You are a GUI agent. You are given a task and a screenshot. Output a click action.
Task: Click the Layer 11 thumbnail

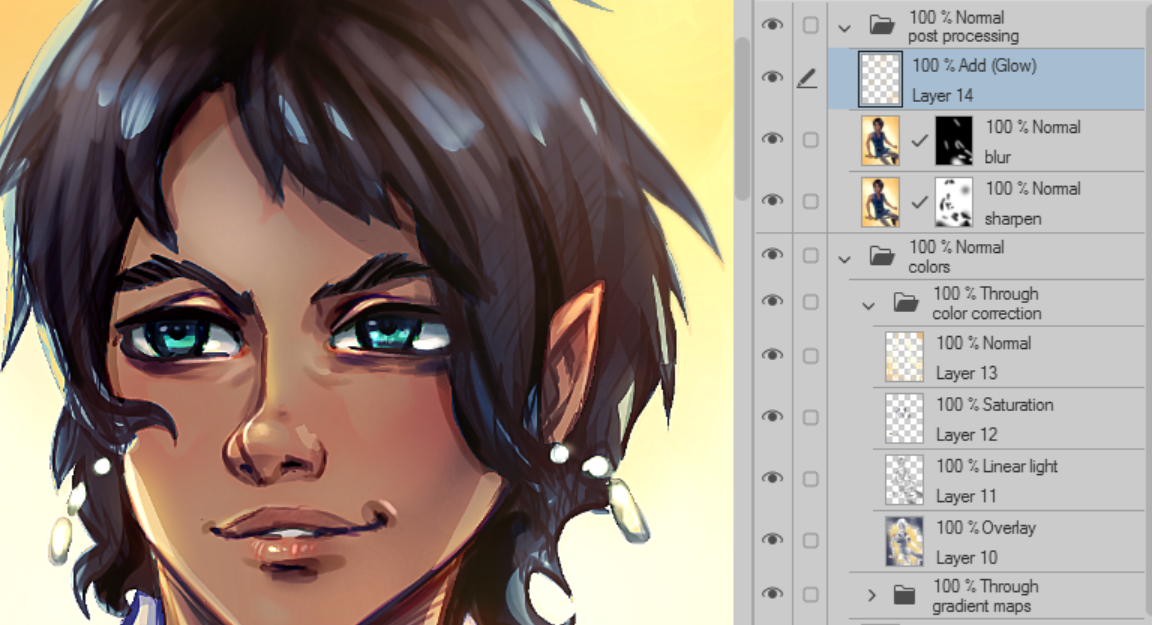904,480
